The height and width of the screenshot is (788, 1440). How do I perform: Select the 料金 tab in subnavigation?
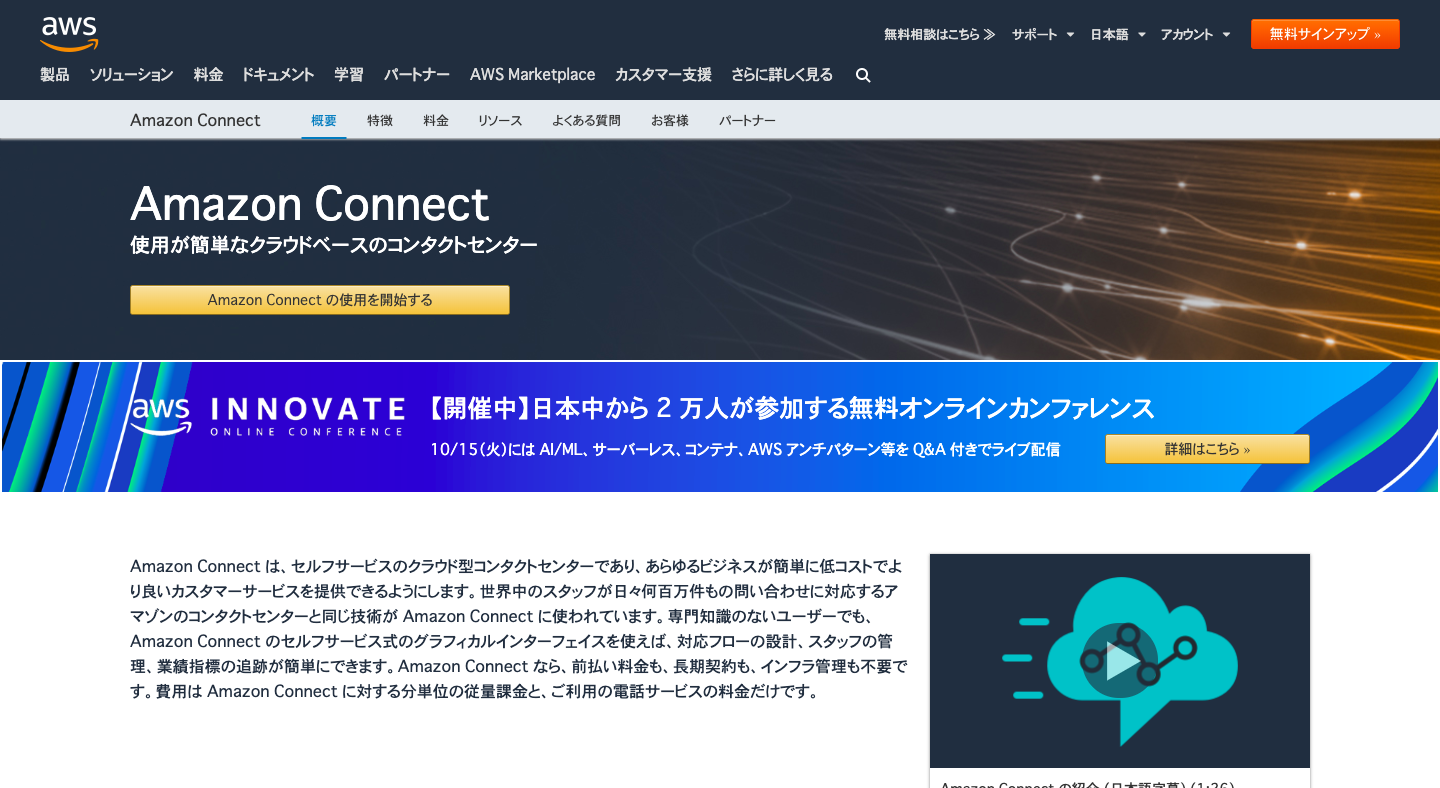pos(435,120)
